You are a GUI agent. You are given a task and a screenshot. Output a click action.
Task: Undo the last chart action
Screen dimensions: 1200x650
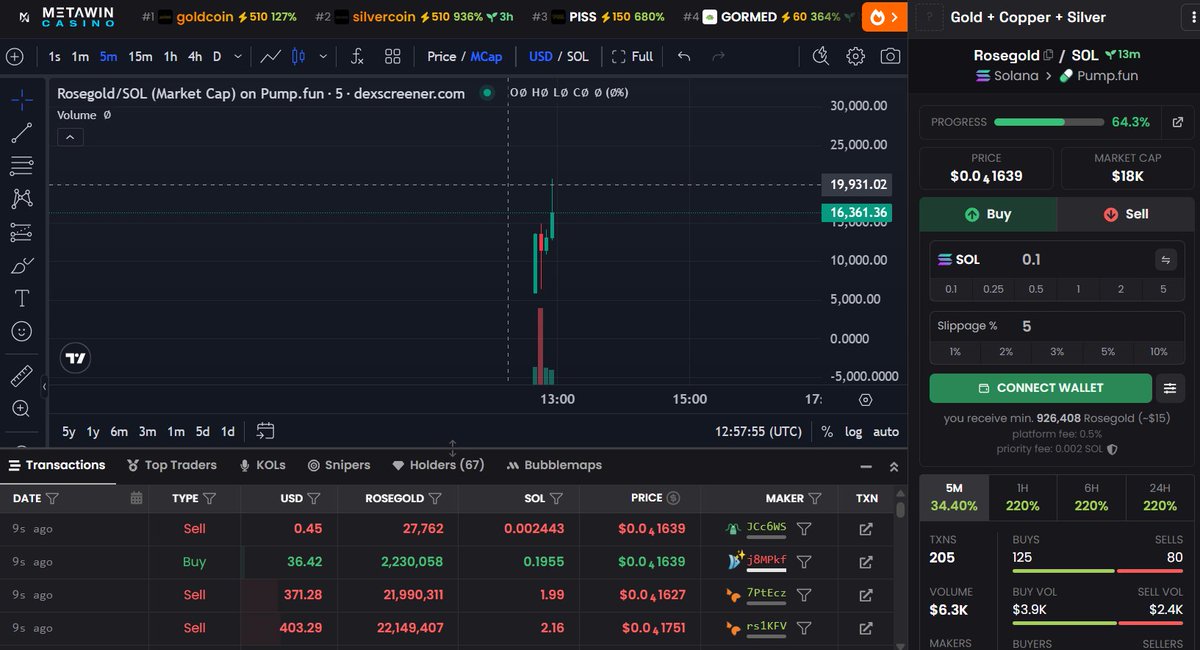tap(684, 57)
